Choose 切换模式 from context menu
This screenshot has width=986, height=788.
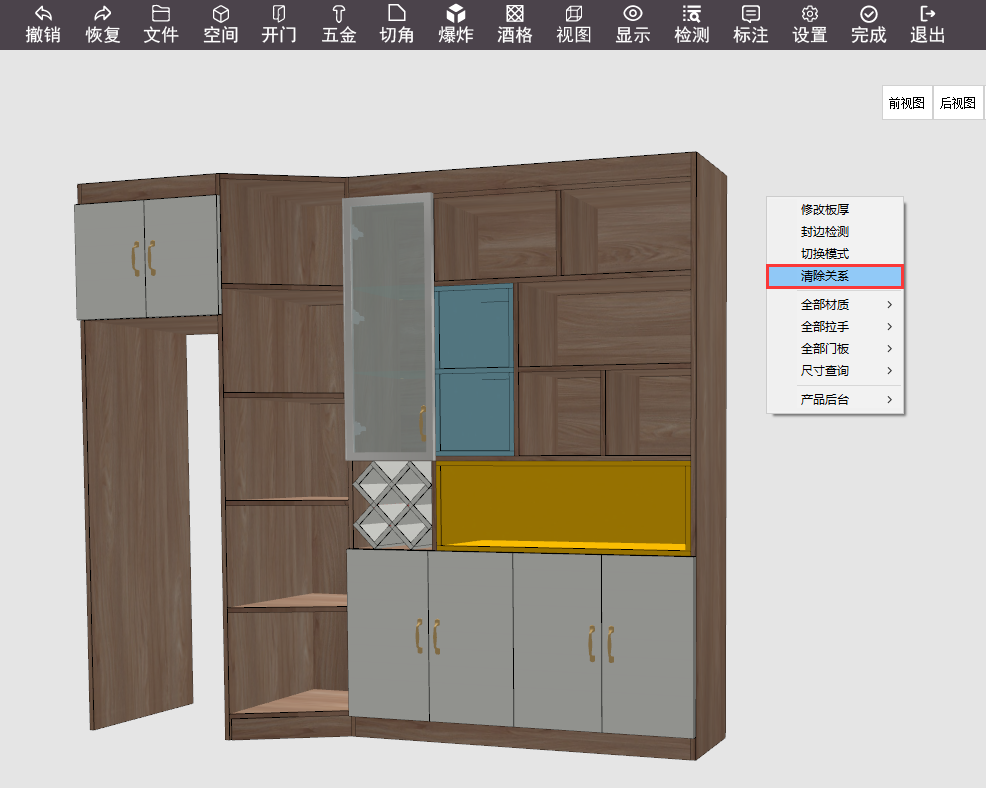pos(834,253)
